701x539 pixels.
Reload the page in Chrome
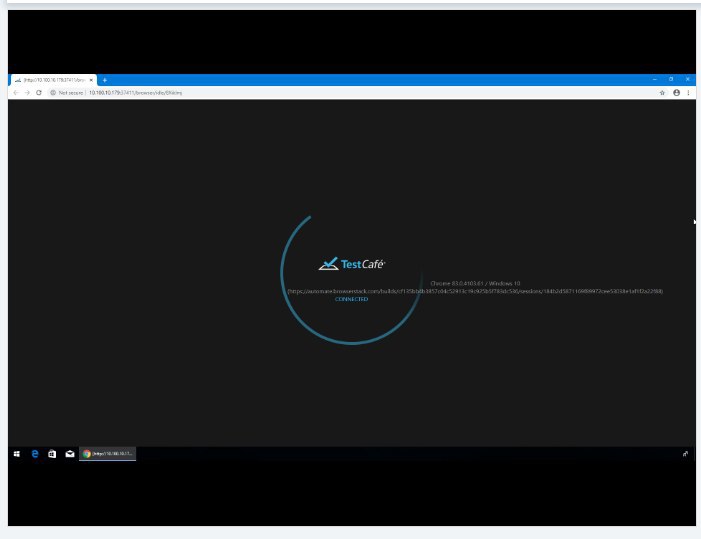[x=39, y=93]
